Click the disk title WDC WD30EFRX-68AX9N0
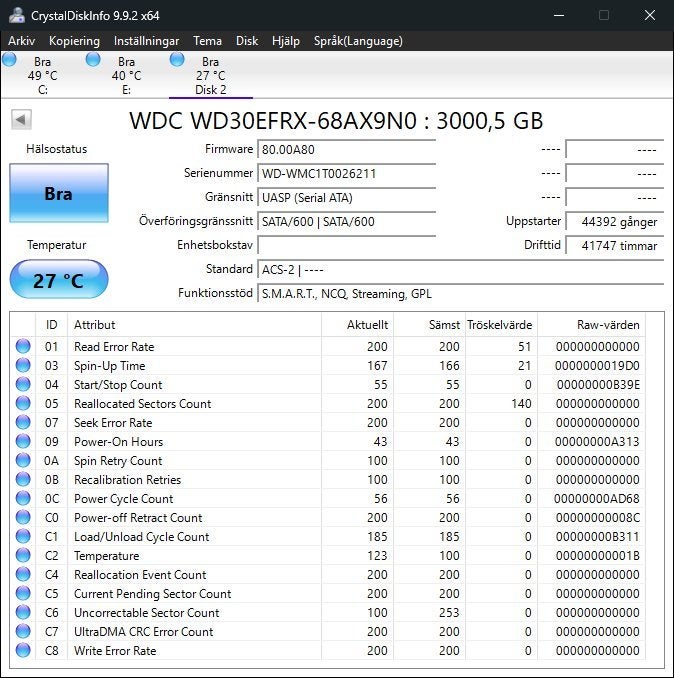674x678 pixels. [273, 121]
